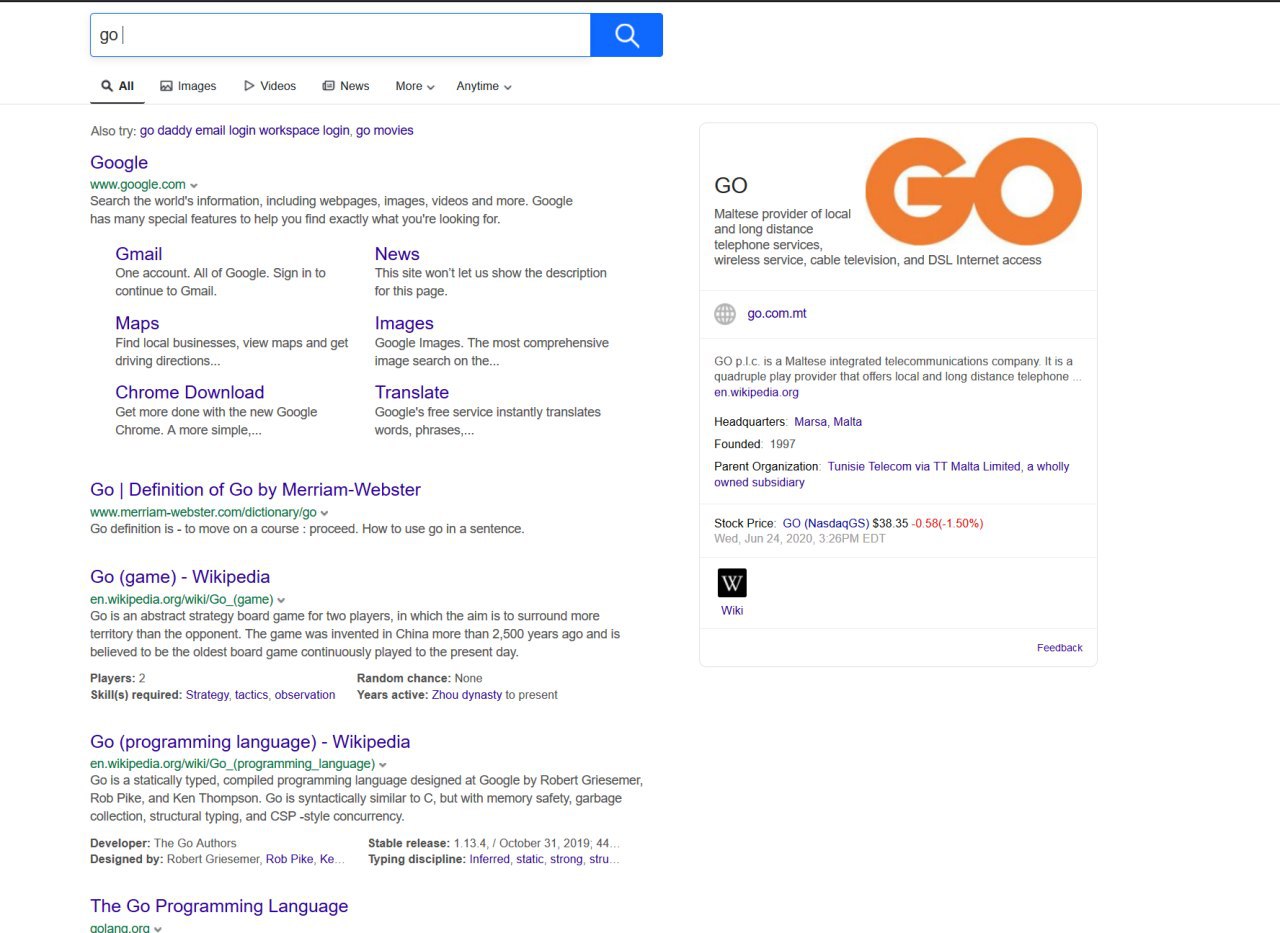
Task: Click the strong typing discipline link
Action: click(x=566, y=859)
